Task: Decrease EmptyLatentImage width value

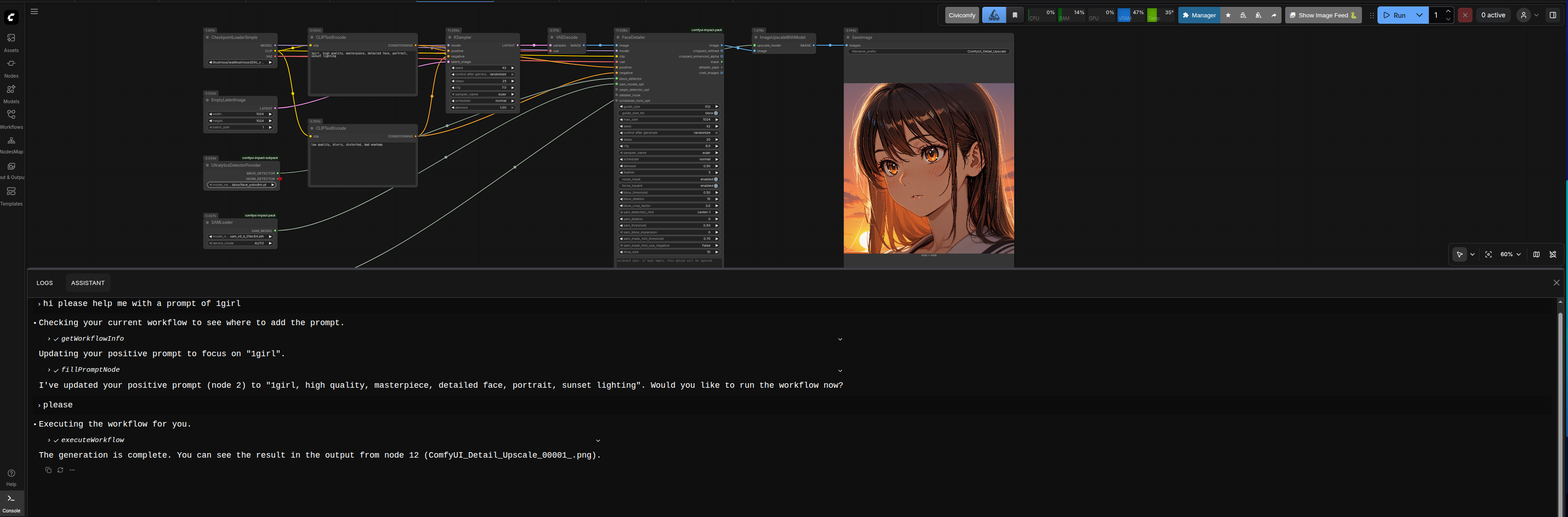Action: (x=211, y=114)
